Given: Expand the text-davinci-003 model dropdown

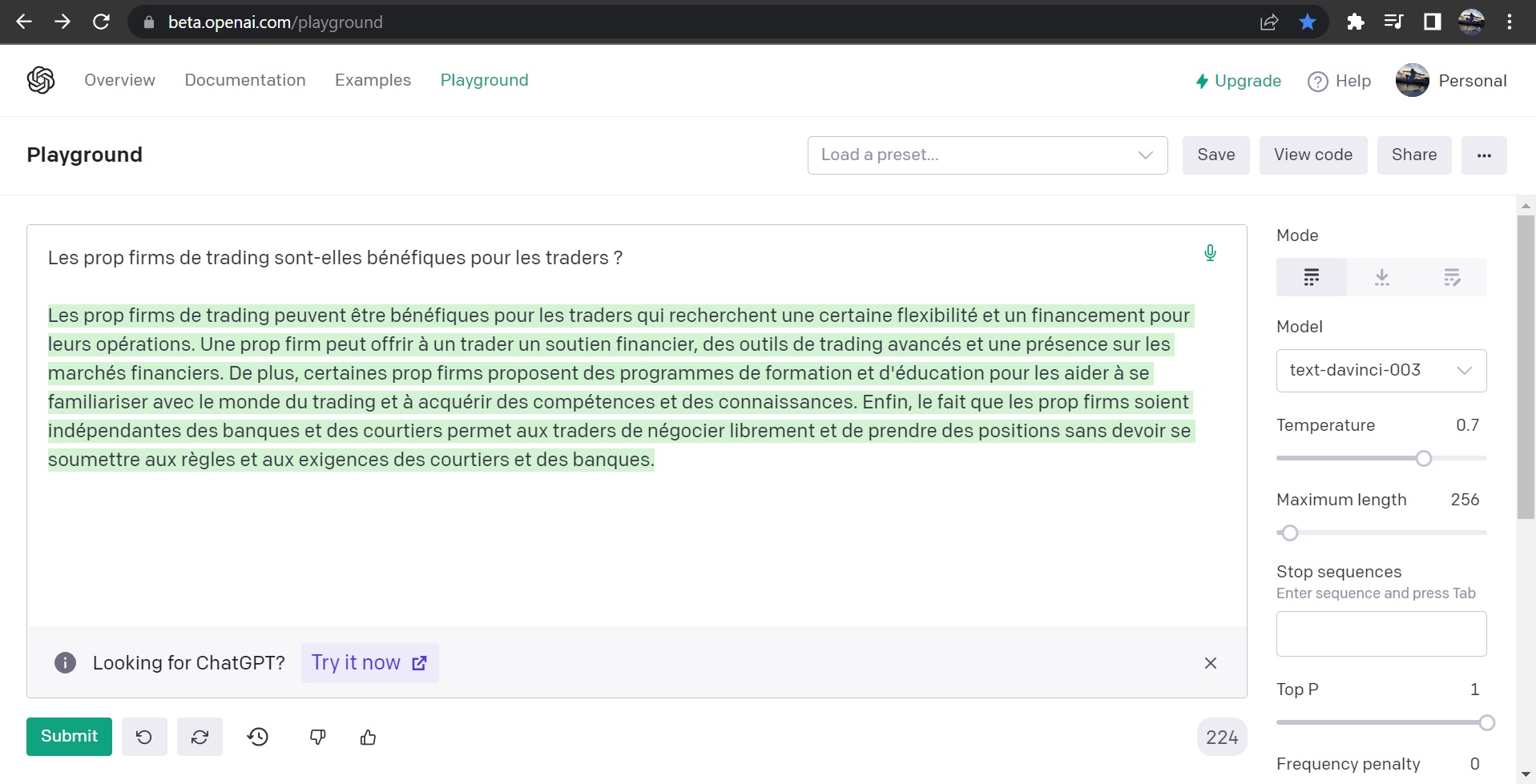Looking at the screenshot, I should [x=1381, y=371].
